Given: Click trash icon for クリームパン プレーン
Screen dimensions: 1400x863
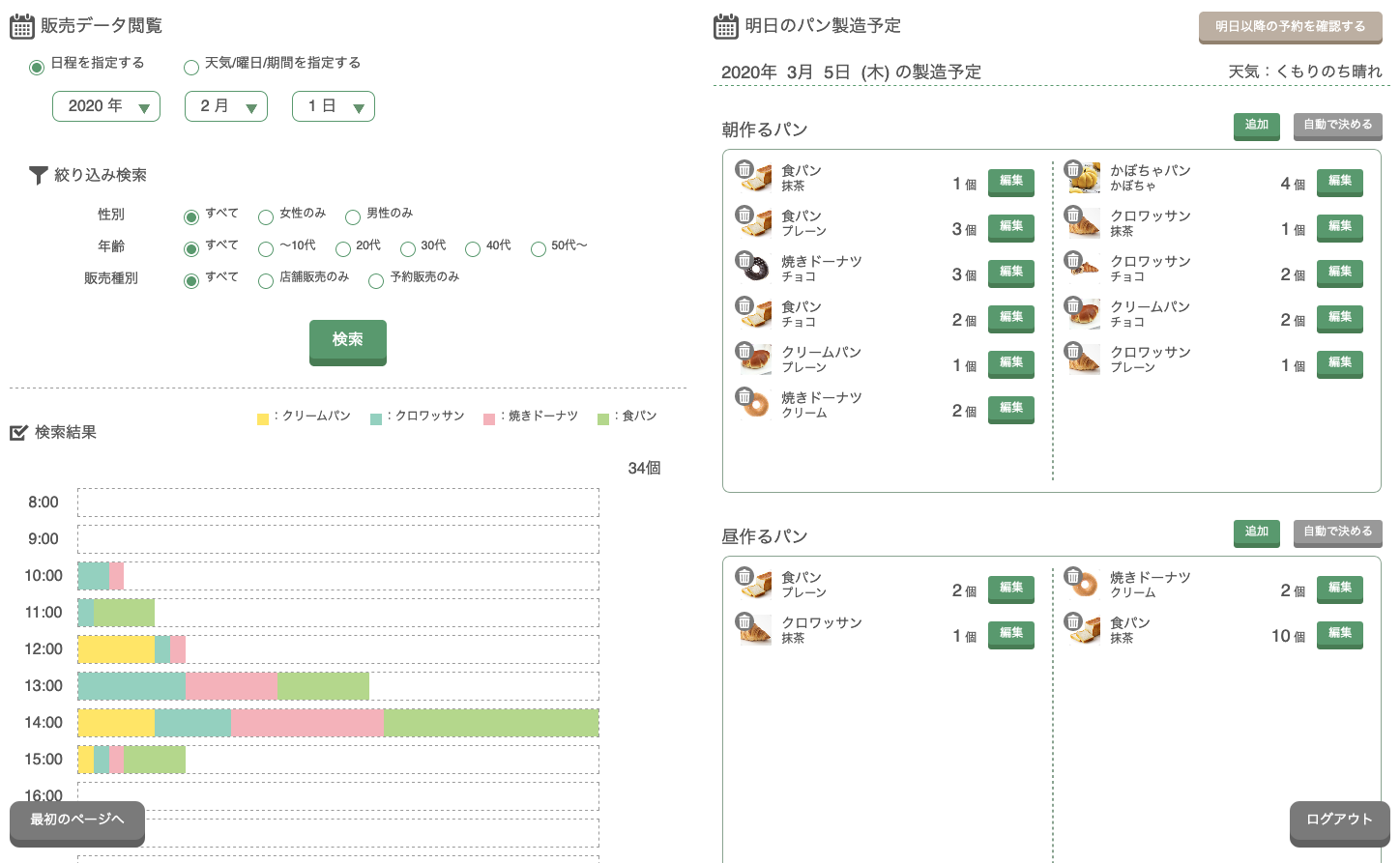Looking at the screenshot, I should 744,351.
